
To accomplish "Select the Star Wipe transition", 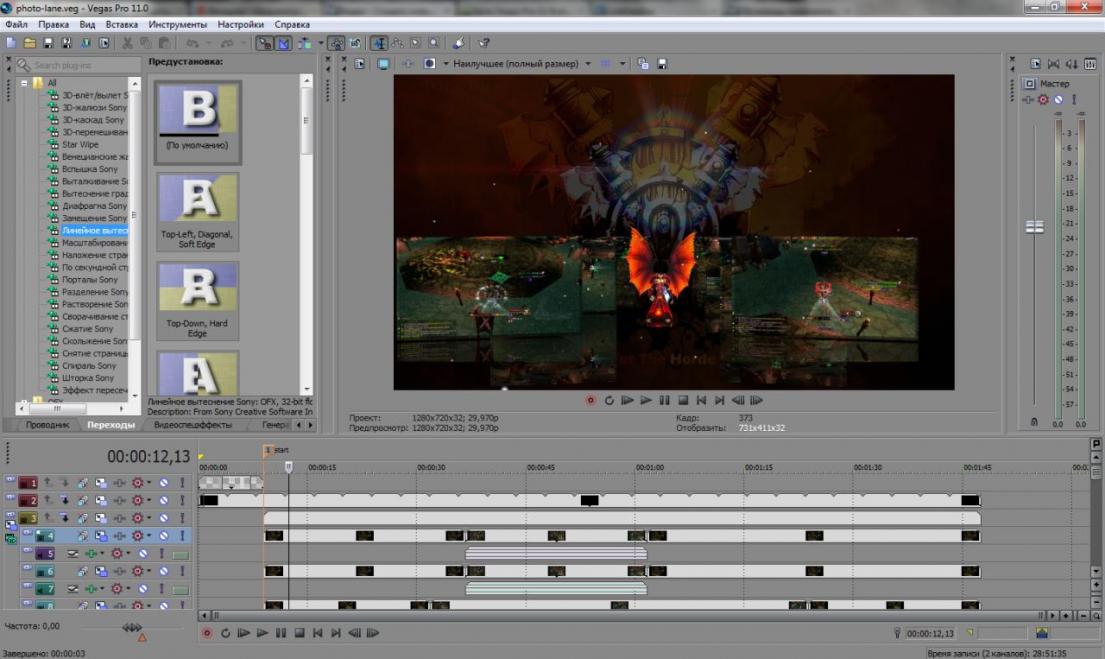I will pos(81,145).
